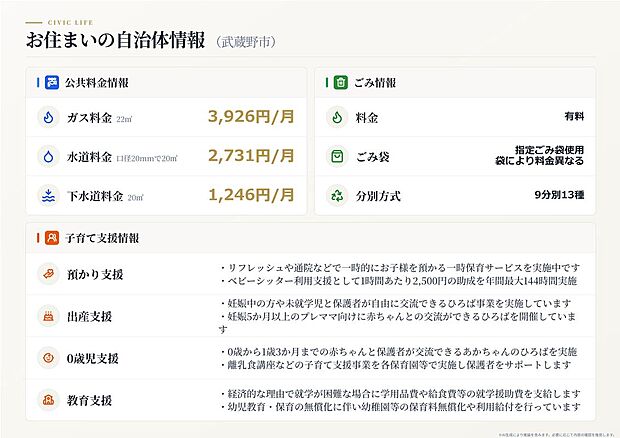Viewport: 620px width, 438px height.
Task: Click the 2,731円/月 water price
Action: tap(251, 156)
